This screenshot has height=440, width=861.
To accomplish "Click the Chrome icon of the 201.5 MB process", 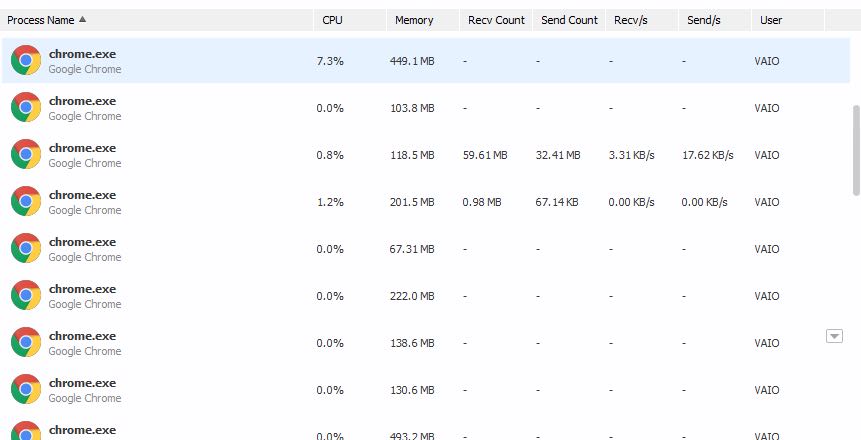I will [x=26, y=201].
